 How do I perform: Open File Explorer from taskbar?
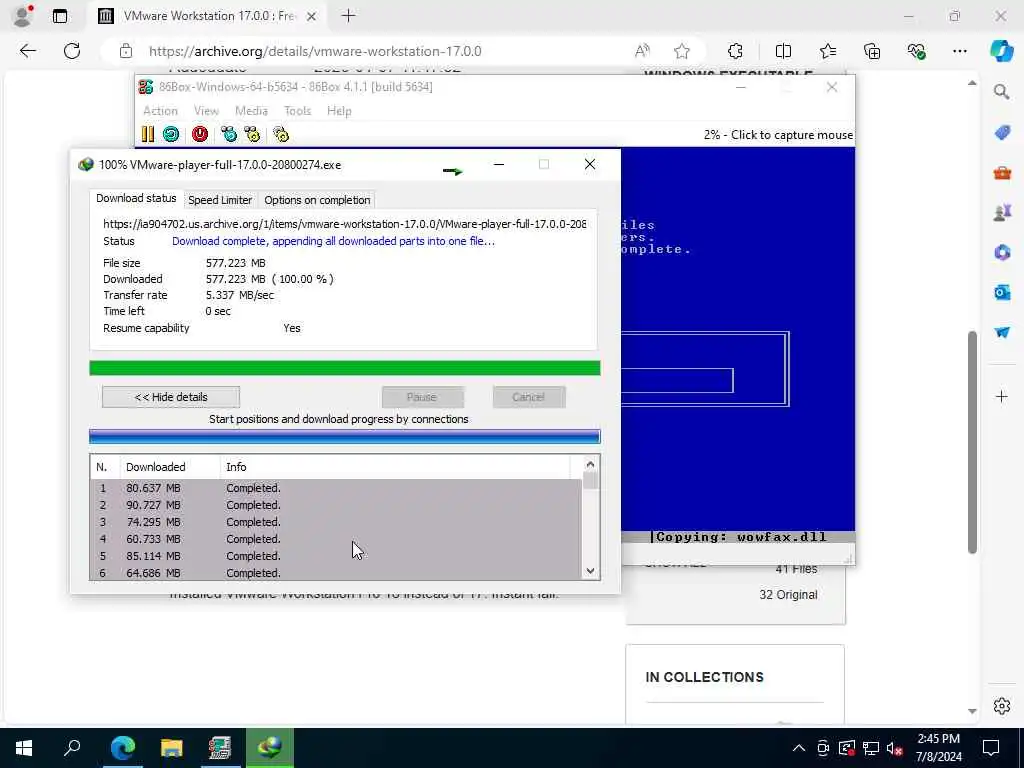pyautogui.click(x=171, y=748)
